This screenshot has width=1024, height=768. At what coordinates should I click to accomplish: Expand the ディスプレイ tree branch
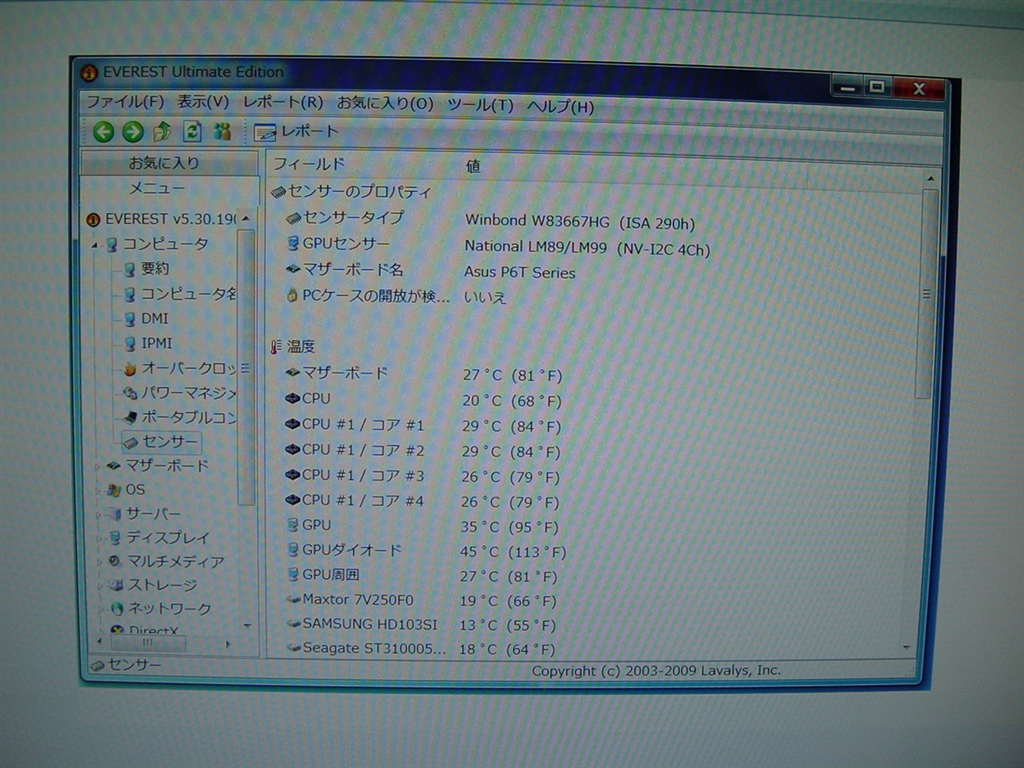[98, 539]
